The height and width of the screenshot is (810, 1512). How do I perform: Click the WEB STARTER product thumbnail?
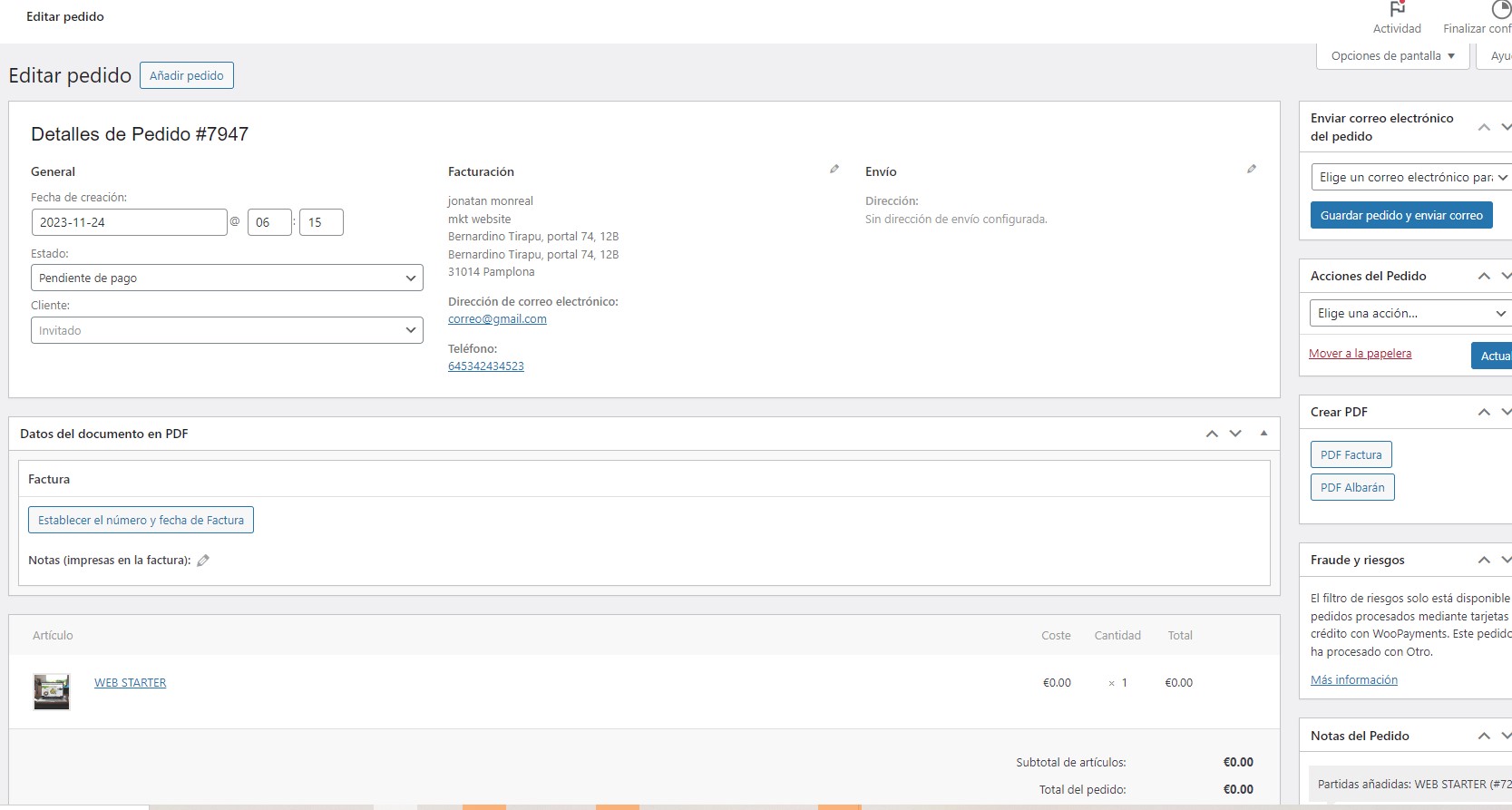click(52, 691)
